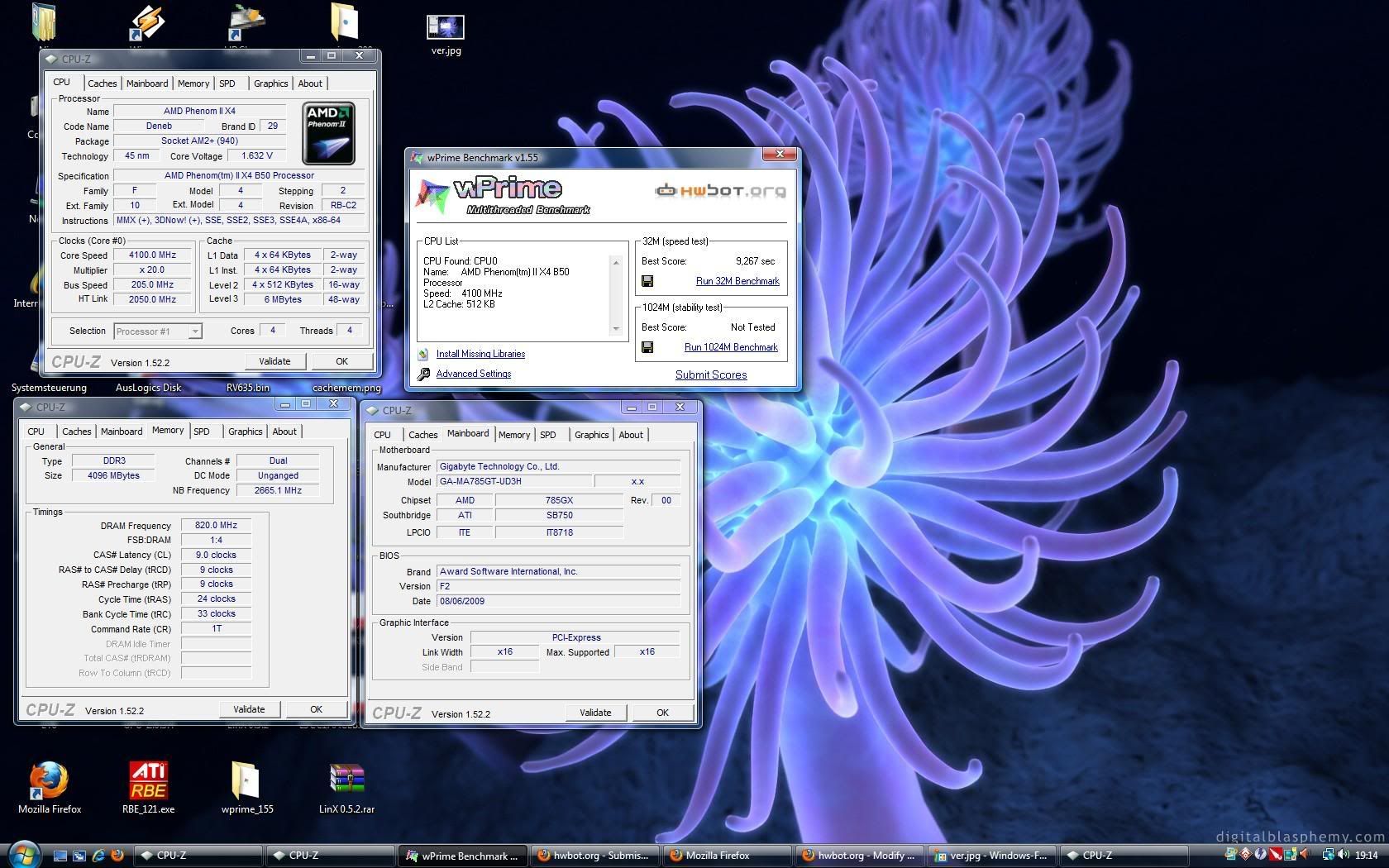This screenshot has height=868, width=1389.
Task: Click the save icon for 1024M benchmark
Action: [x=647, y=347]
